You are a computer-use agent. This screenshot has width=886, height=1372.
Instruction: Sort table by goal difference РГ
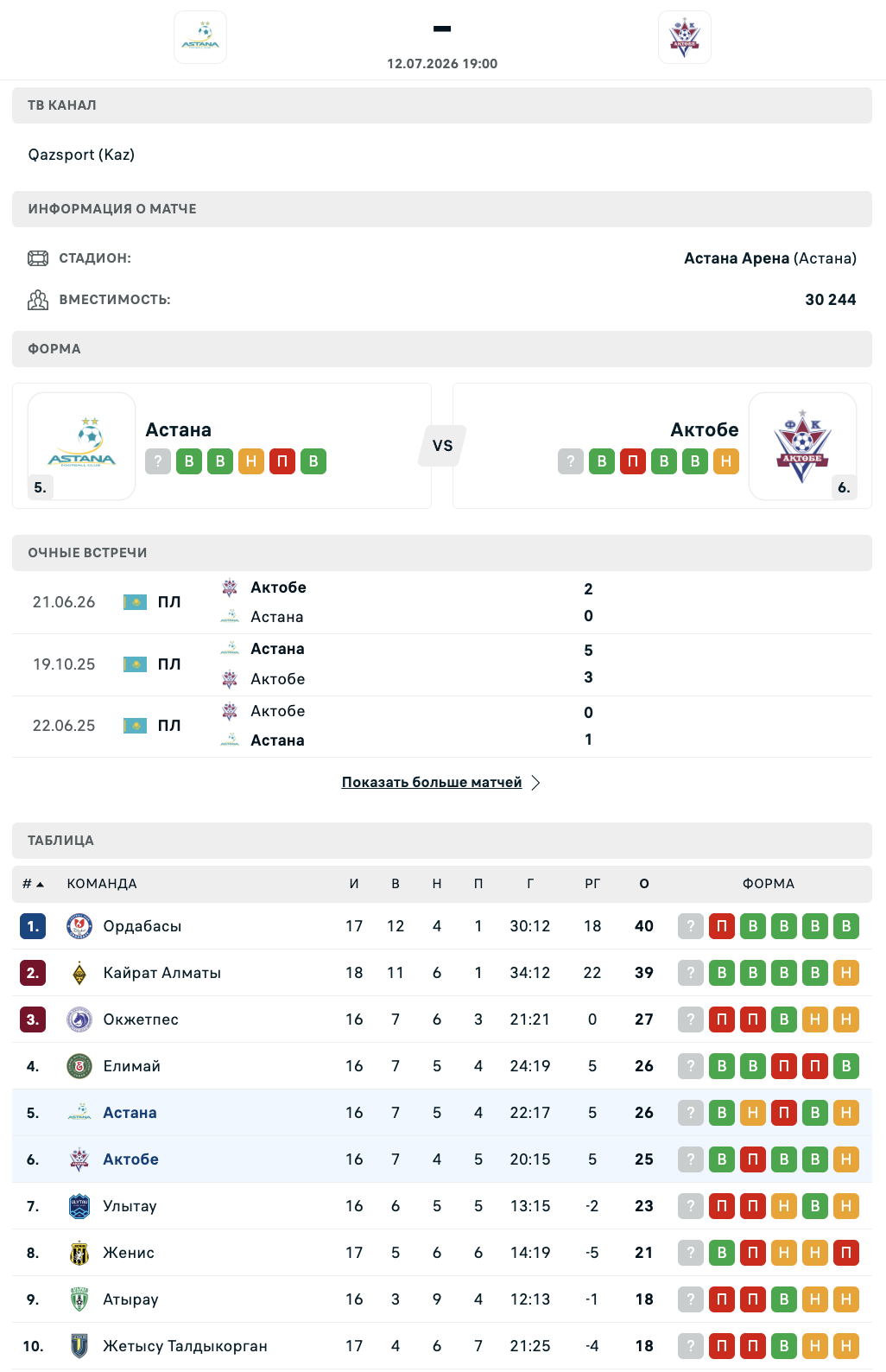point(592,884)
